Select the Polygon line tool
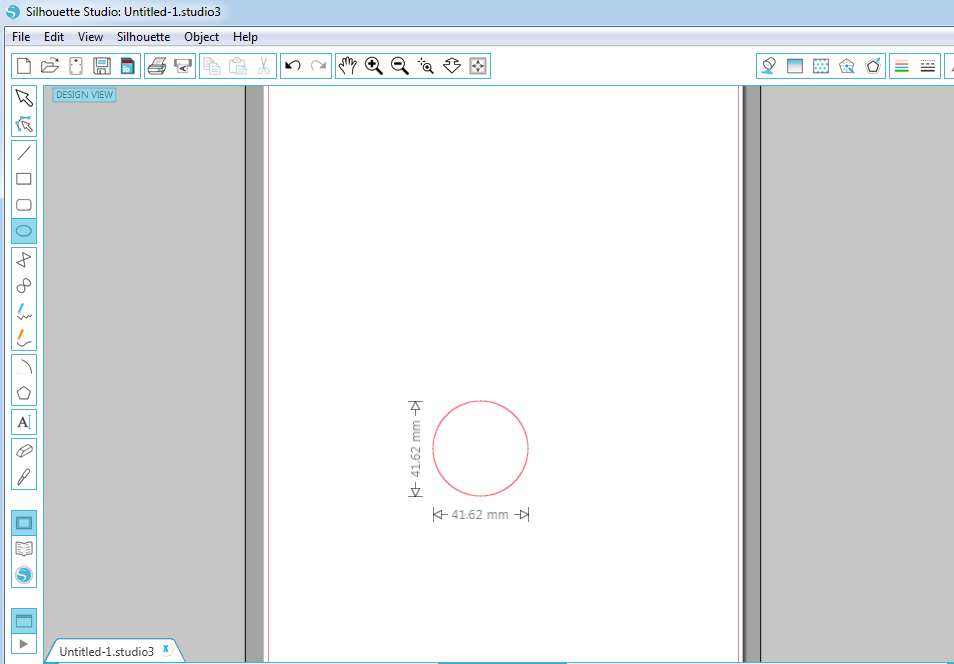The width and height of the screenshot is (954, 664). pos(24,260)
